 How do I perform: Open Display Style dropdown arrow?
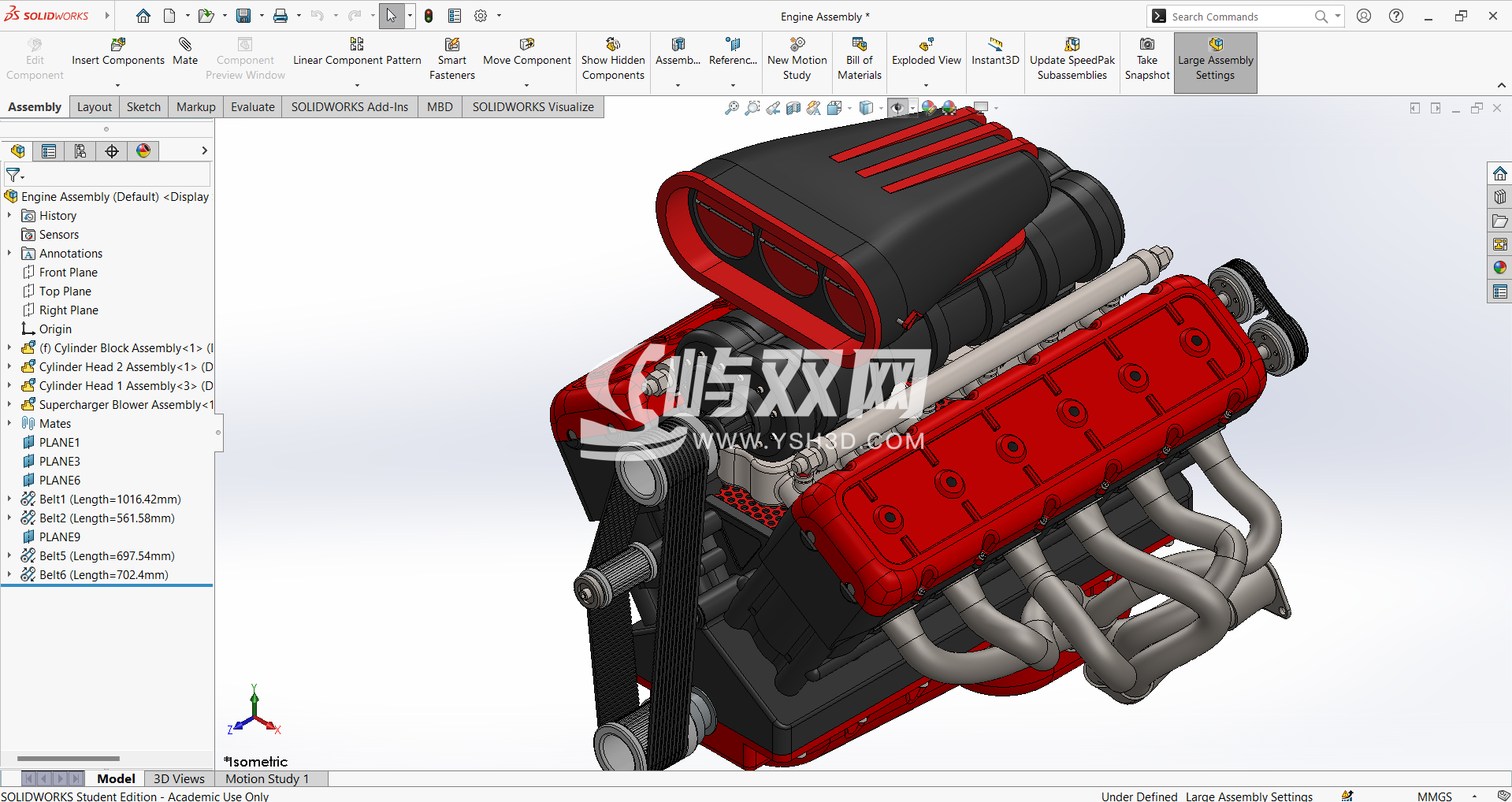[881, 108]
